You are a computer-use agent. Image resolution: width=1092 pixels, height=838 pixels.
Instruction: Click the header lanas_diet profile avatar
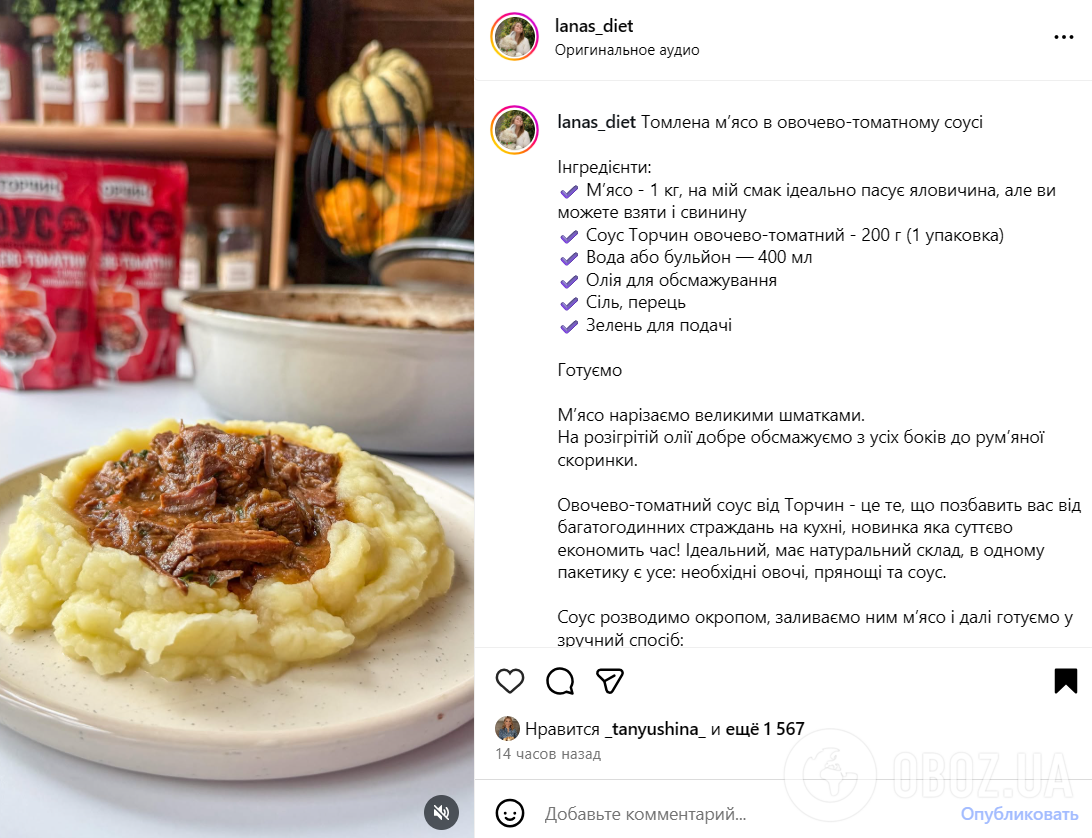[x=515, y=36]
